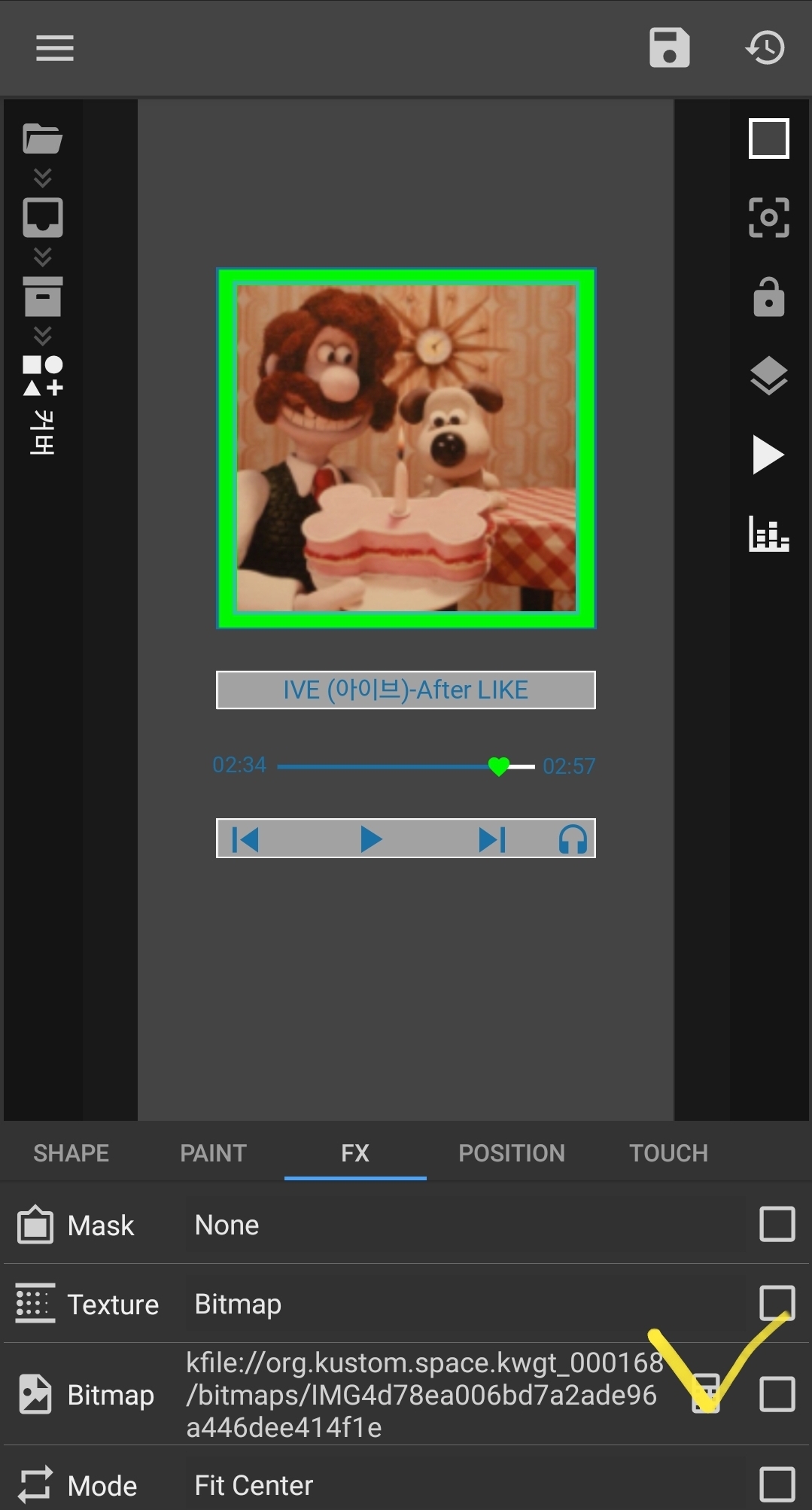Image resolution: width=812 pixels, height=1510 pixels.
Task: Tap the Korean 커버 breadcrumb label
Action: pyautogui.click(x=42, y=433)
